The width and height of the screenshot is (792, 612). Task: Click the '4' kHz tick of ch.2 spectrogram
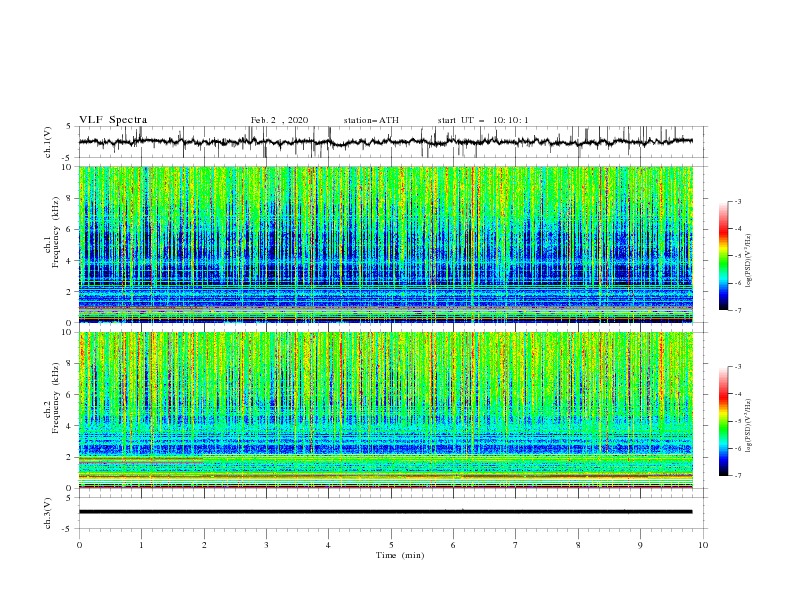tap(71, 426)
